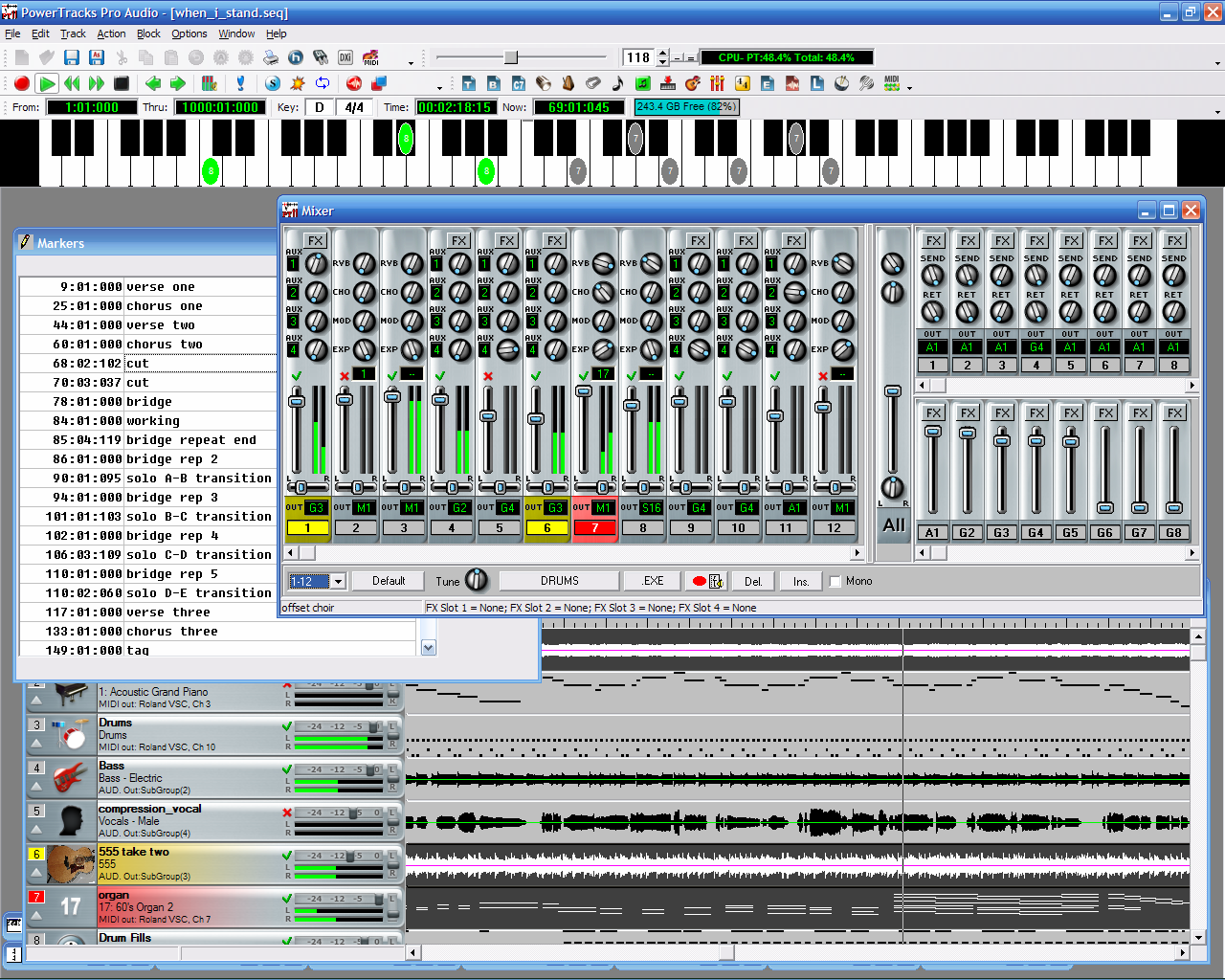Image resolution: width=1225 pixels, height=980 pixels.
Task: Increase tempo with the up stepper arrow
Action: 662,53
